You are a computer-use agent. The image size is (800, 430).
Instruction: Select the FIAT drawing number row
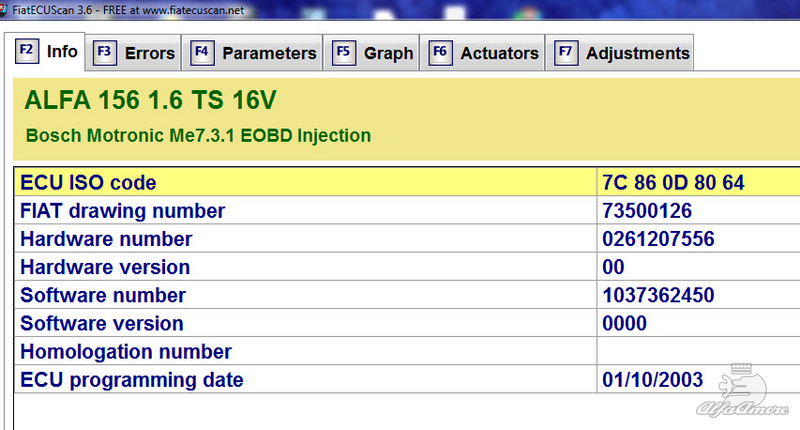tap(407, 210)
